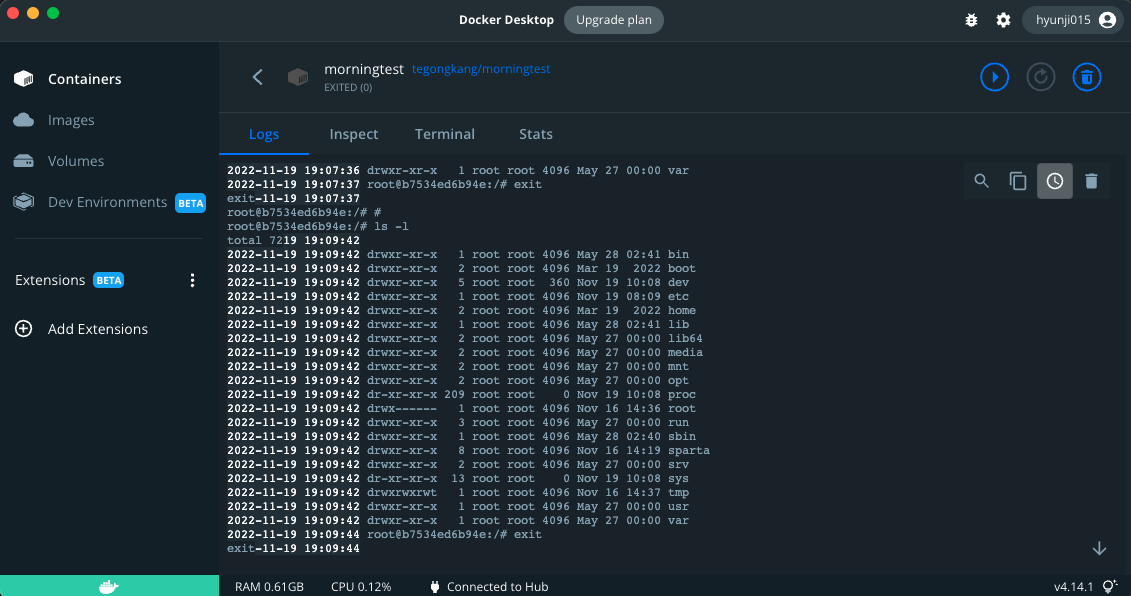
Task: Click the CPU 0.12% indicator
Action: pos(361,587)
